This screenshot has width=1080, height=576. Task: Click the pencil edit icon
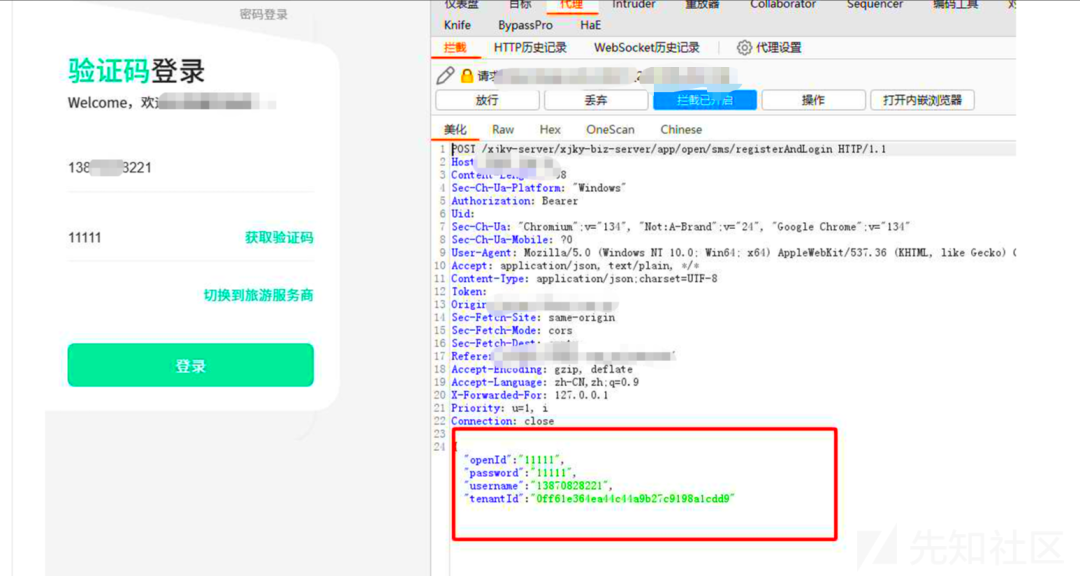point(445,76)
